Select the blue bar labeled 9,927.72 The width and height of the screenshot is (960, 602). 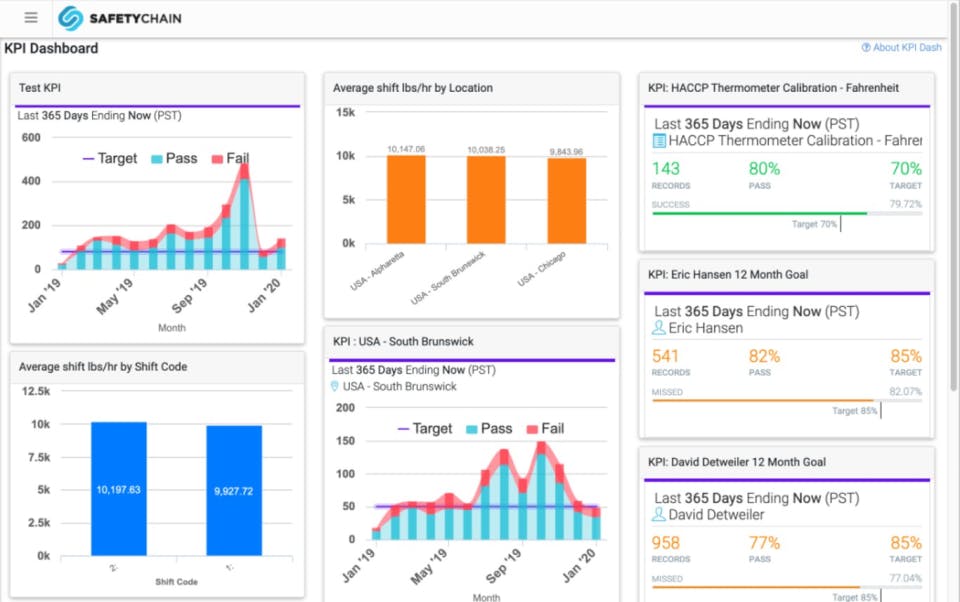point(234,491)
